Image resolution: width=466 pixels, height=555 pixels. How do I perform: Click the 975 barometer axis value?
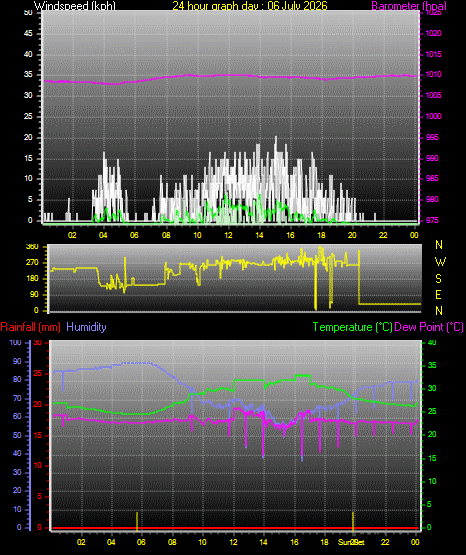[432, 221]
